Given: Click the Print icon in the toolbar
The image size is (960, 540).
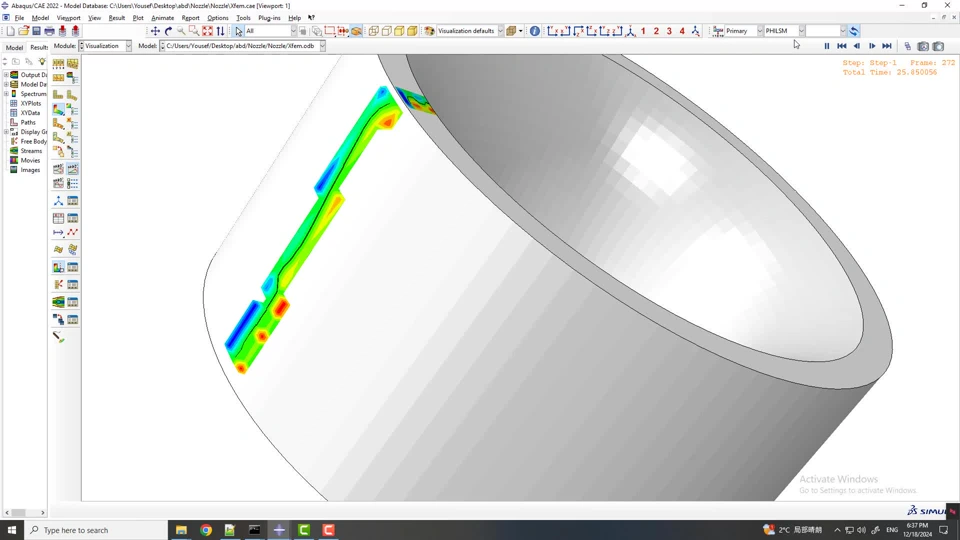Looking at the screenshot, I should [x=49, y=31].
